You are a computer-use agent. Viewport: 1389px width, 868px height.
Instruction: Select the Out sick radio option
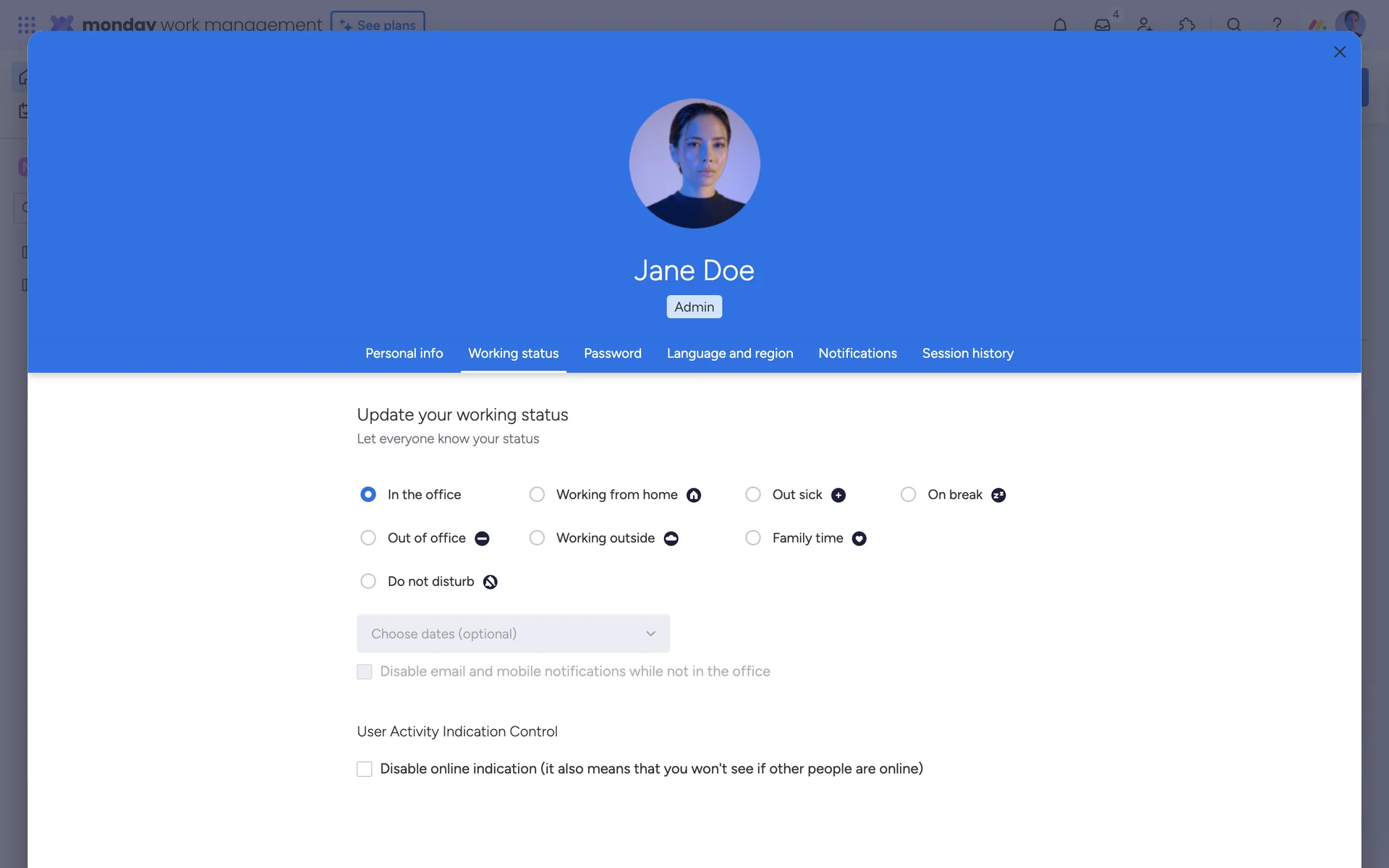753,494
